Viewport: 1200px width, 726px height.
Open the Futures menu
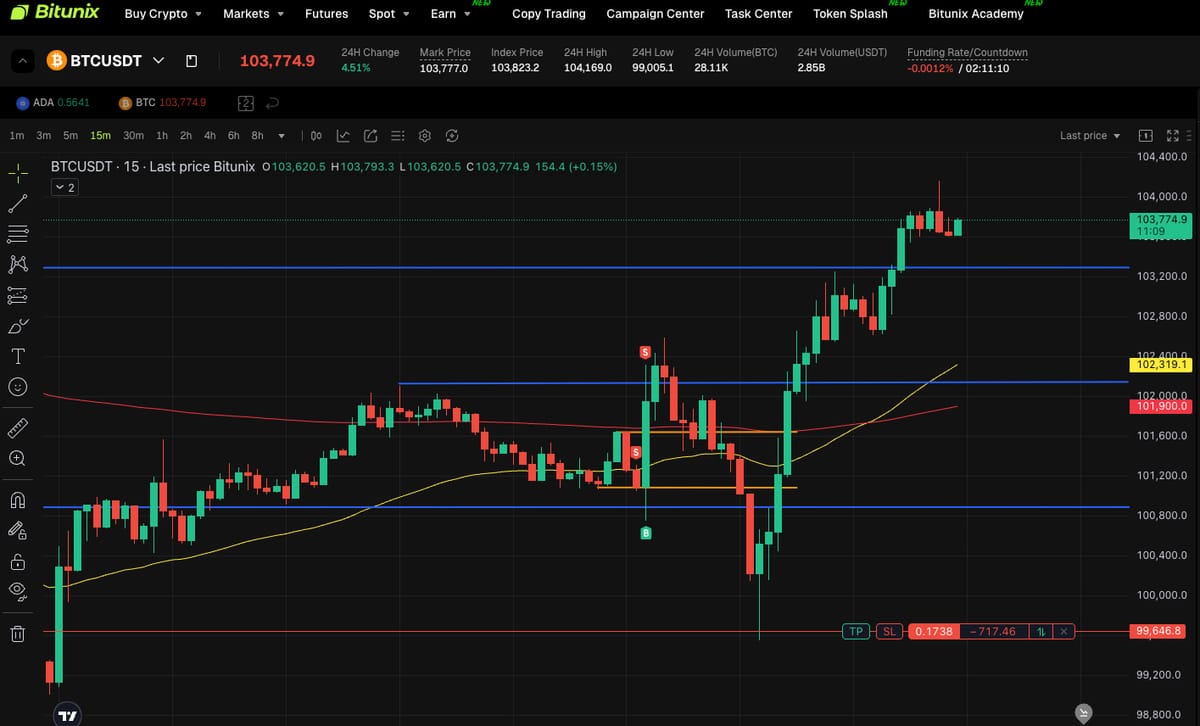click(x=326, y=14)
